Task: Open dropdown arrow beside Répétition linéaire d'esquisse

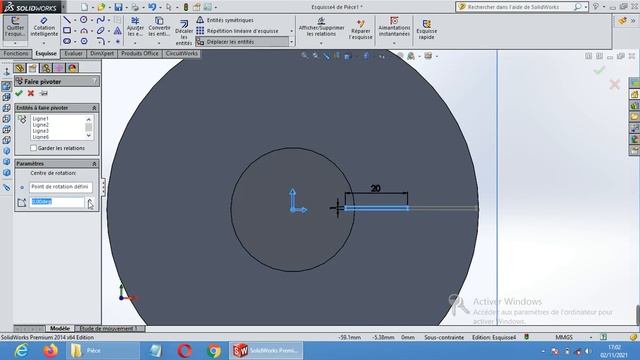Action: tap(291, 31)
